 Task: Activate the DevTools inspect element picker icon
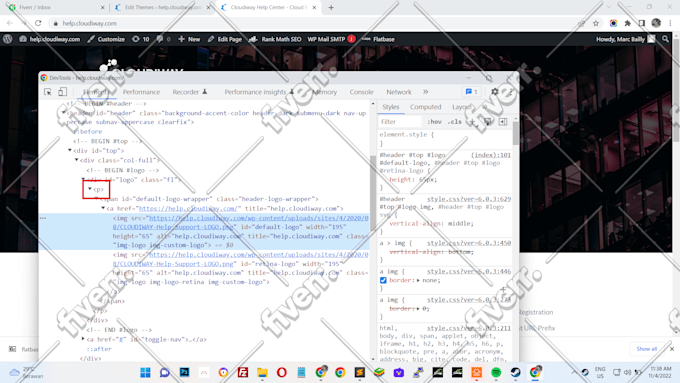(x=48, y=92)
